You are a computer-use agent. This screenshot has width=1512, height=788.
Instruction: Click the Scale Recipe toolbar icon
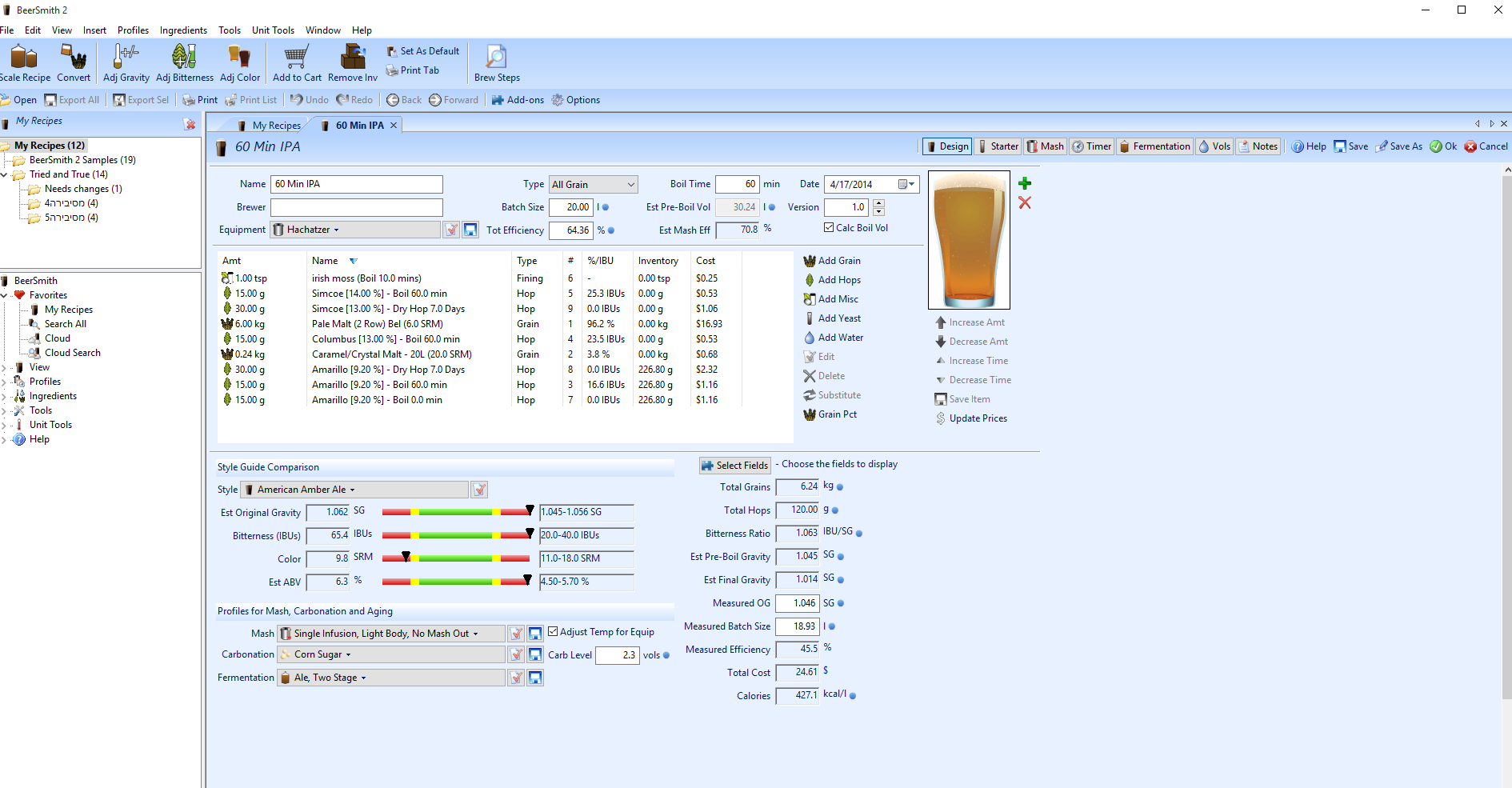click(x=25, y=63)
